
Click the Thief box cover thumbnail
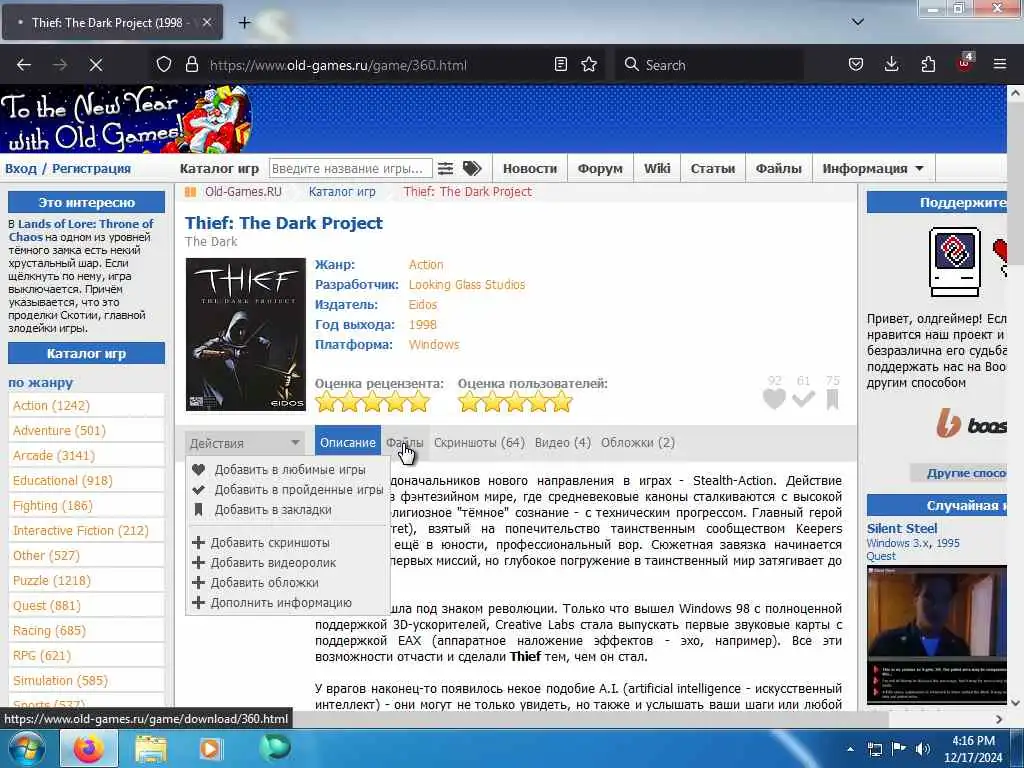point(246,334)
